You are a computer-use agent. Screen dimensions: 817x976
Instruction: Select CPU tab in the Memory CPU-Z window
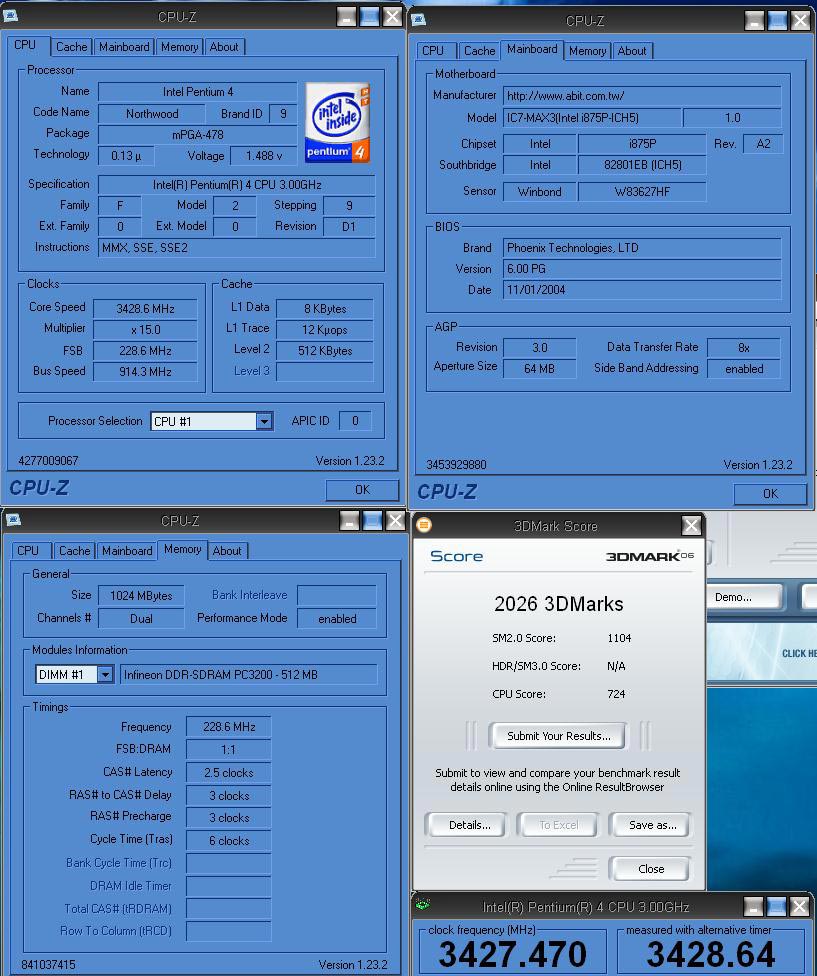tap(28, 551)
